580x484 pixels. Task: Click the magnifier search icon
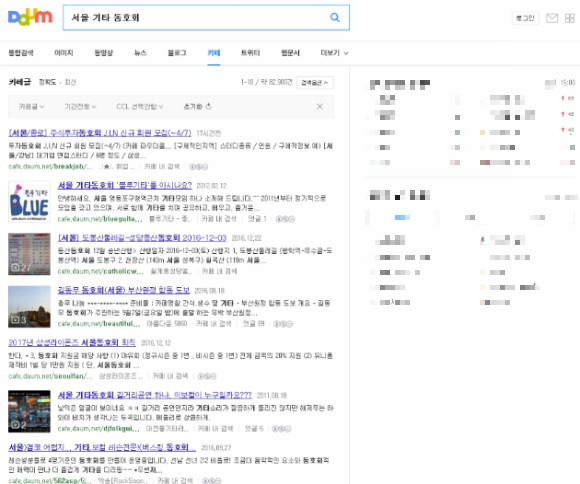(335, 17)
